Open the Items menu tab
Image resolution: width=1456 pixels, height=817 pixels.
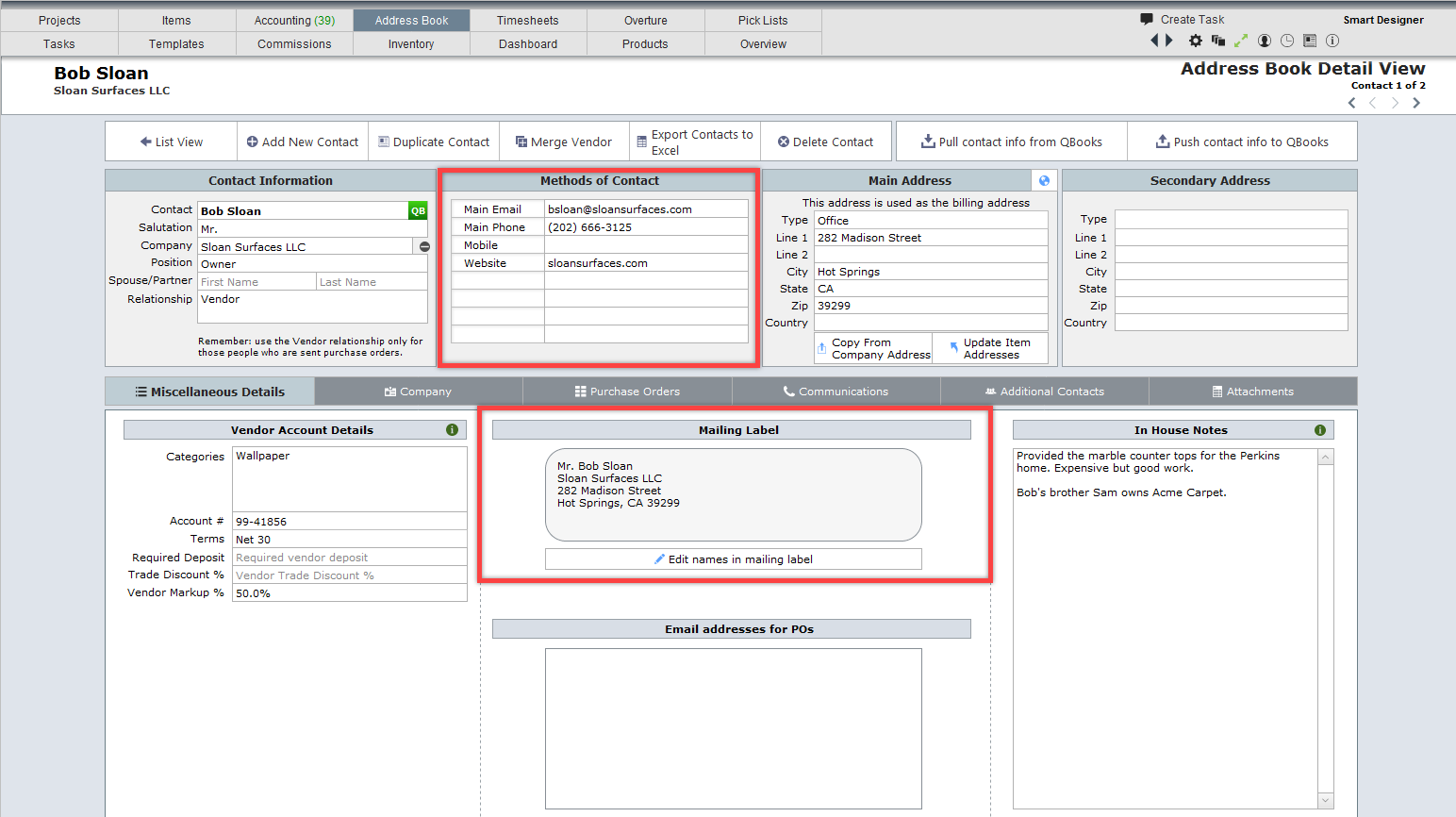176,20
